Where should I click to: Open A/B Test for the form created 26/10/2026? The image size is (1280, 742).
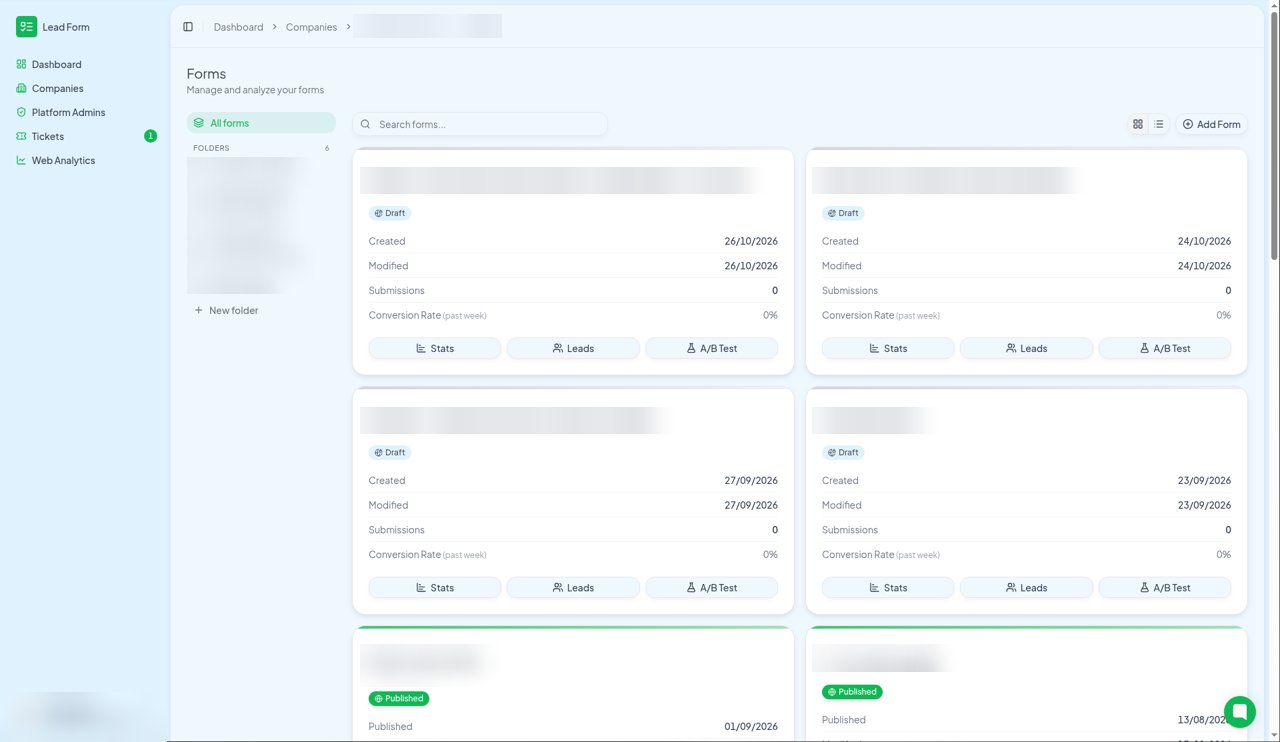[711, 348]
